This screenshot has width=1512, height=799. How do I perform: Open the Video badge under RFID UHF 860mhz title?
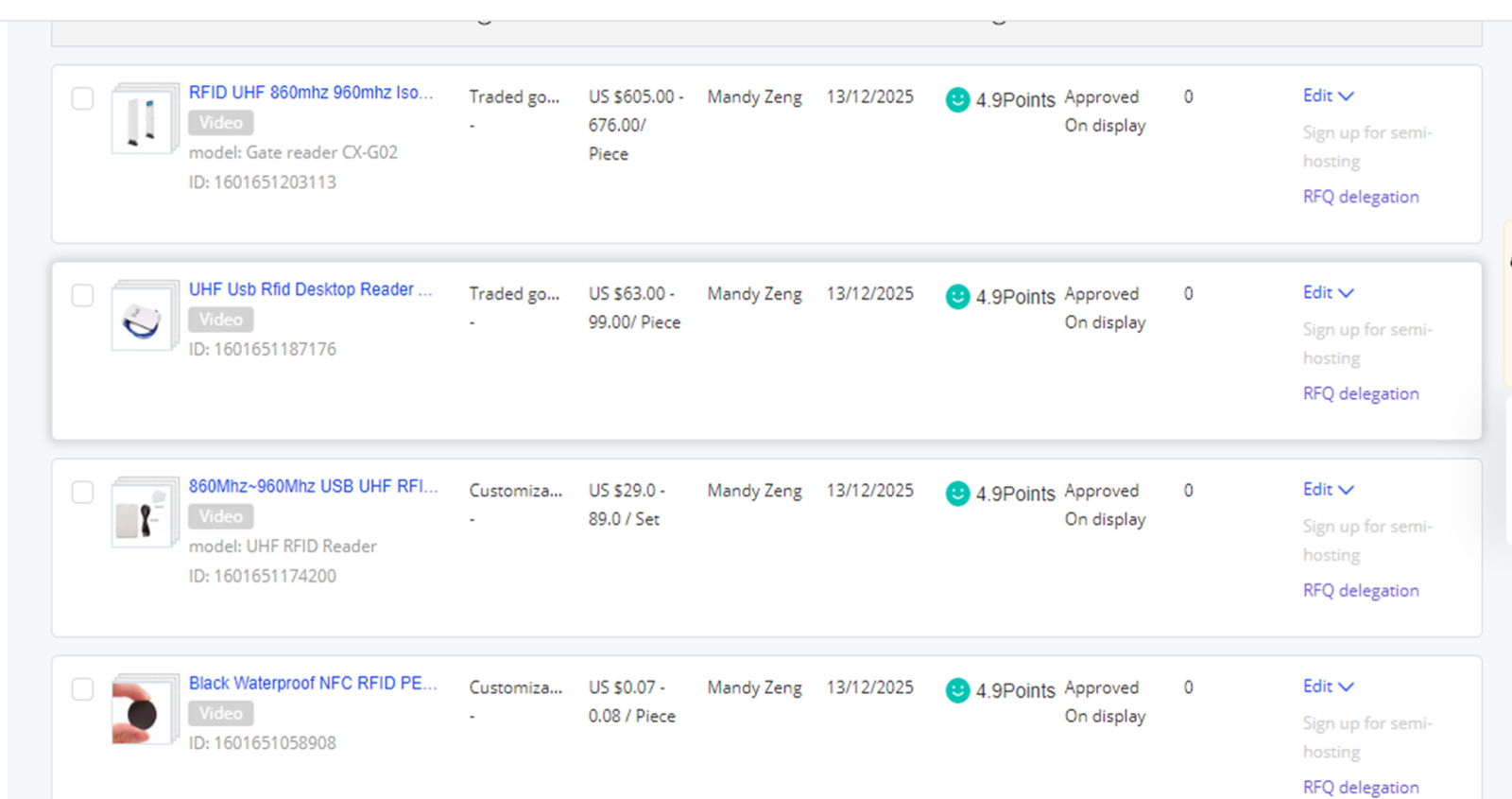[x=220, y=122]
